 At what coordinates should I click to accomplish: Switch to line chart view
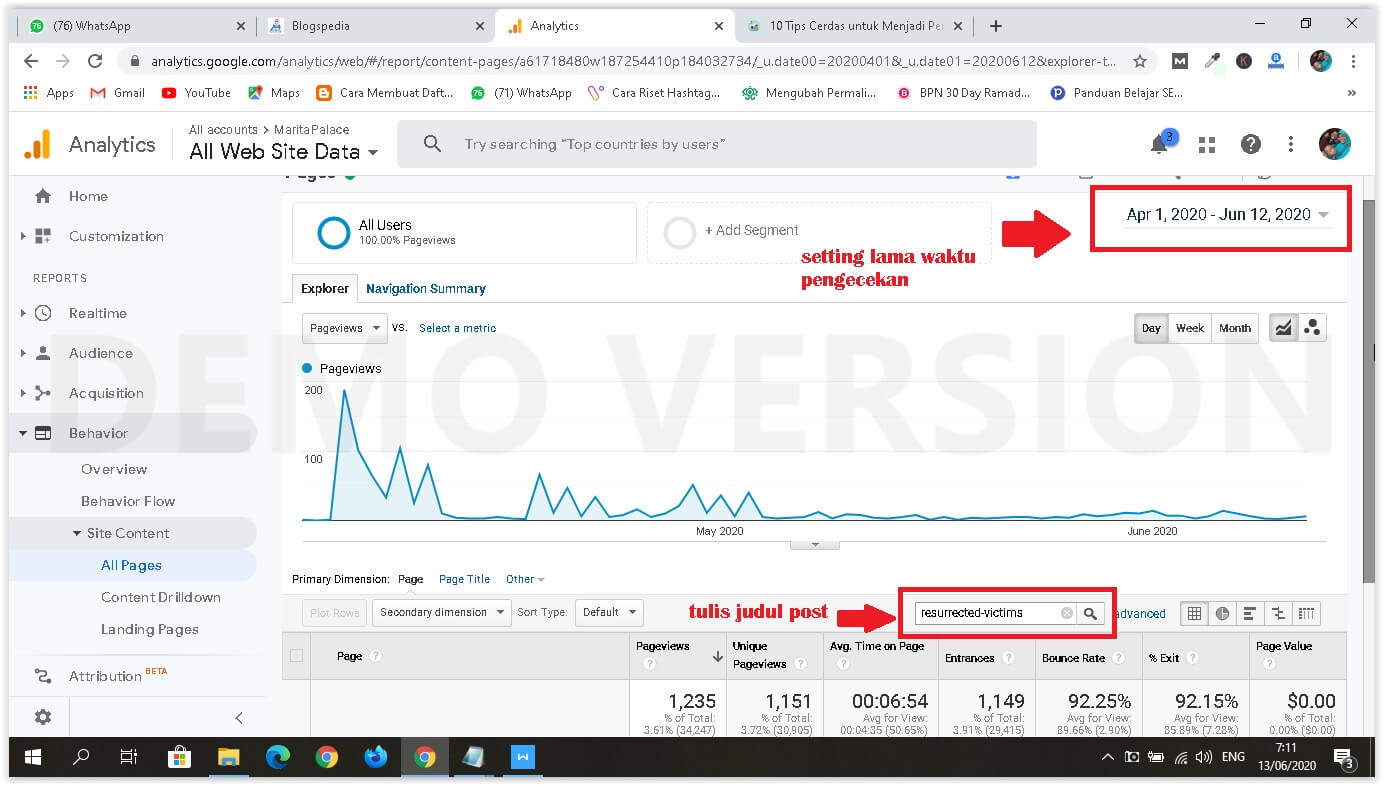point(1283,328)
